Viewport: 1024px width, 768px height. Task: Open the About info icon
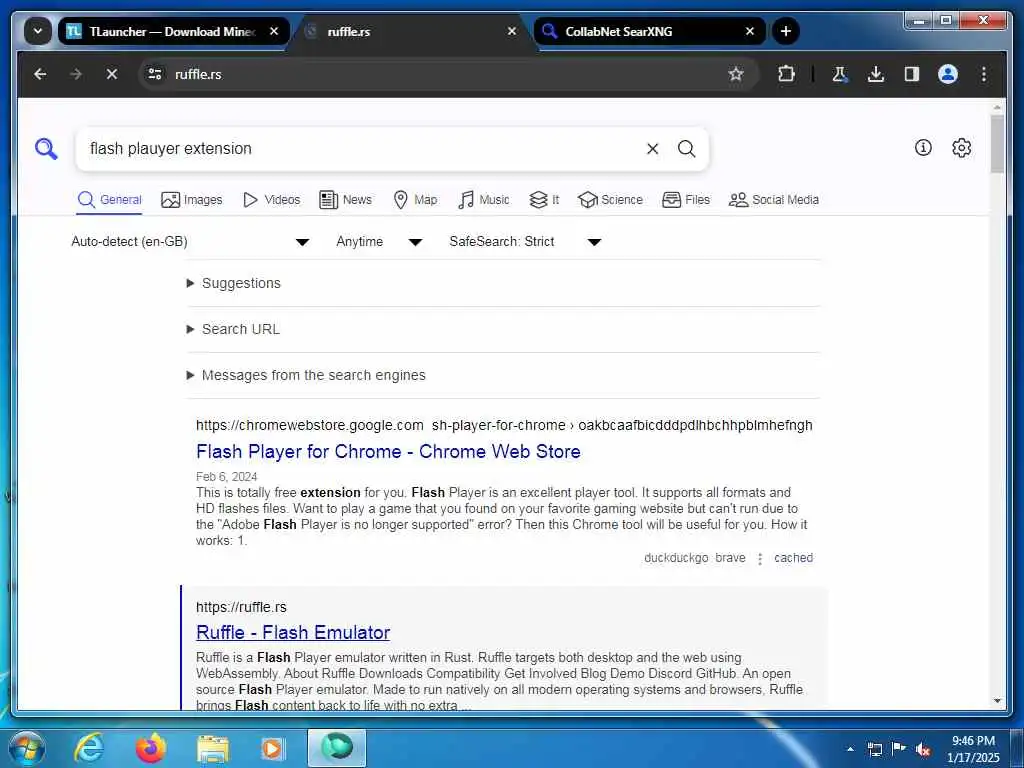coord(923,148)
